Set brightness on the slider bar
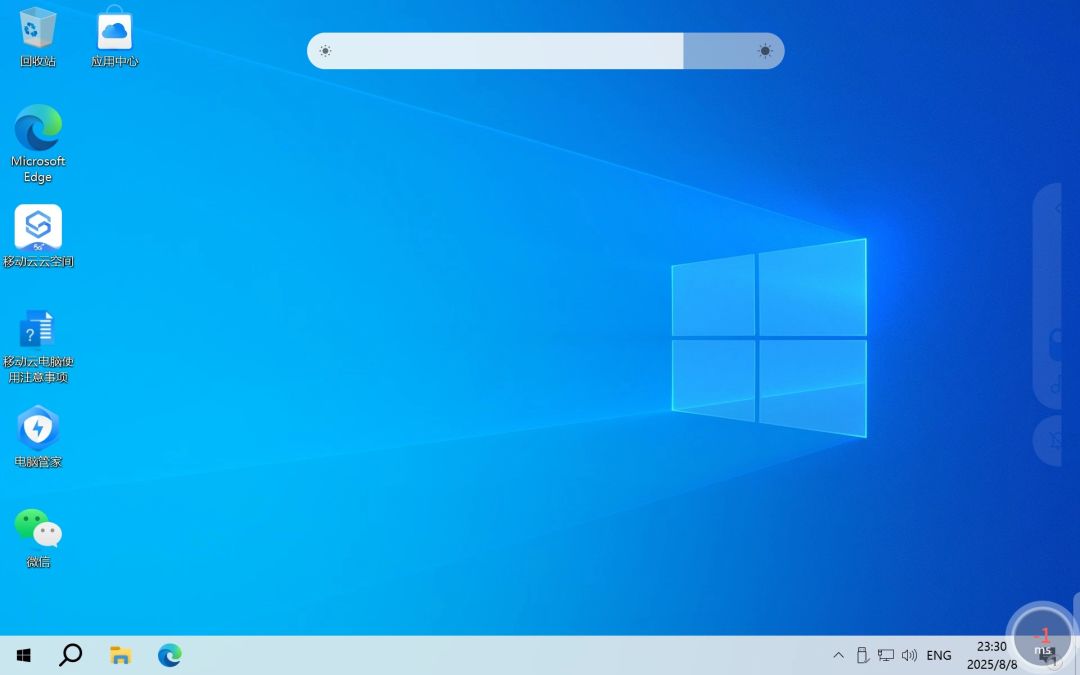The image size is (1080, 675). [x=546, y=51]
